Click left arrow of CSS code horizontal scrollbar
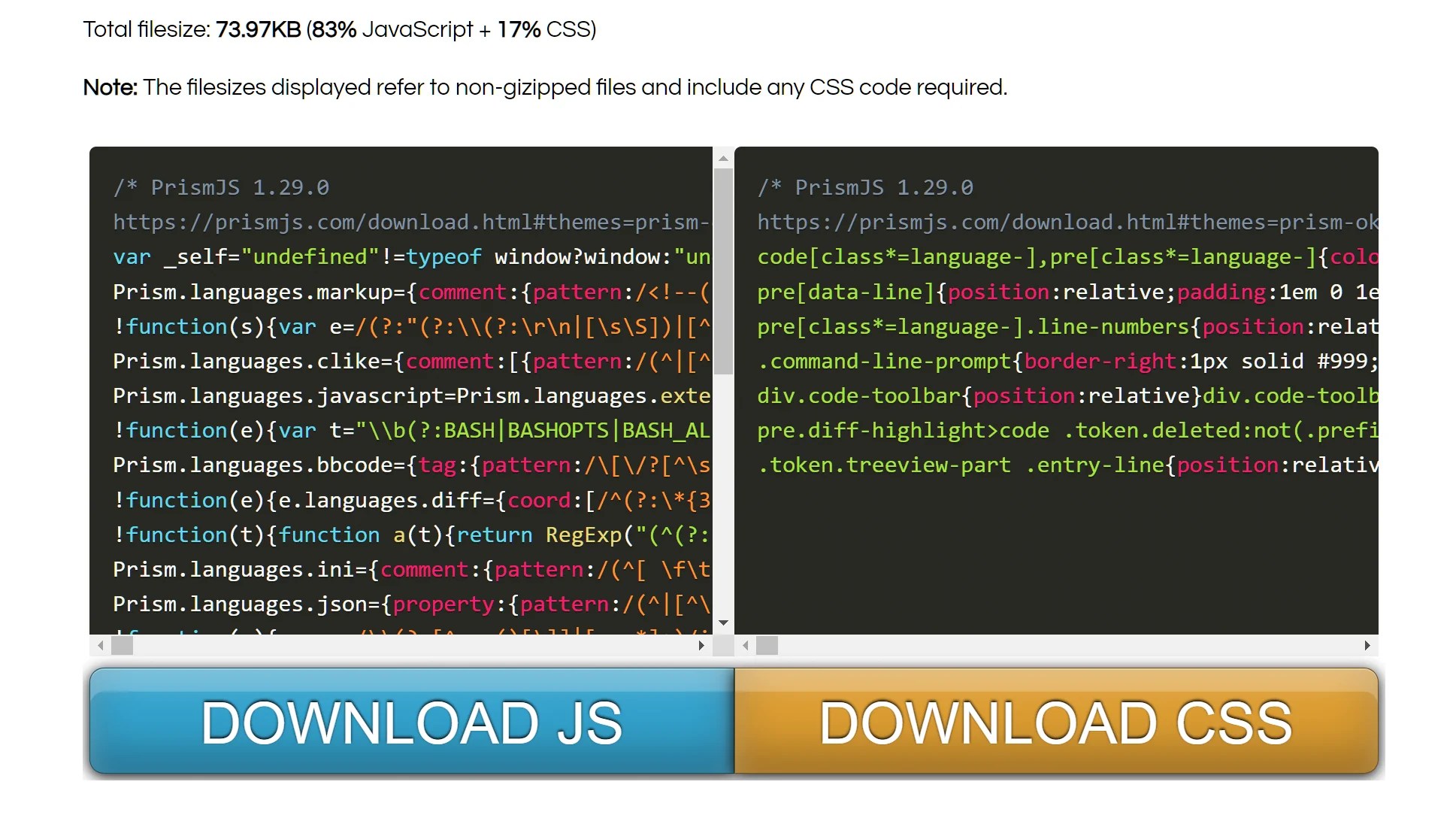The image size is (1456, 818). 745,645
